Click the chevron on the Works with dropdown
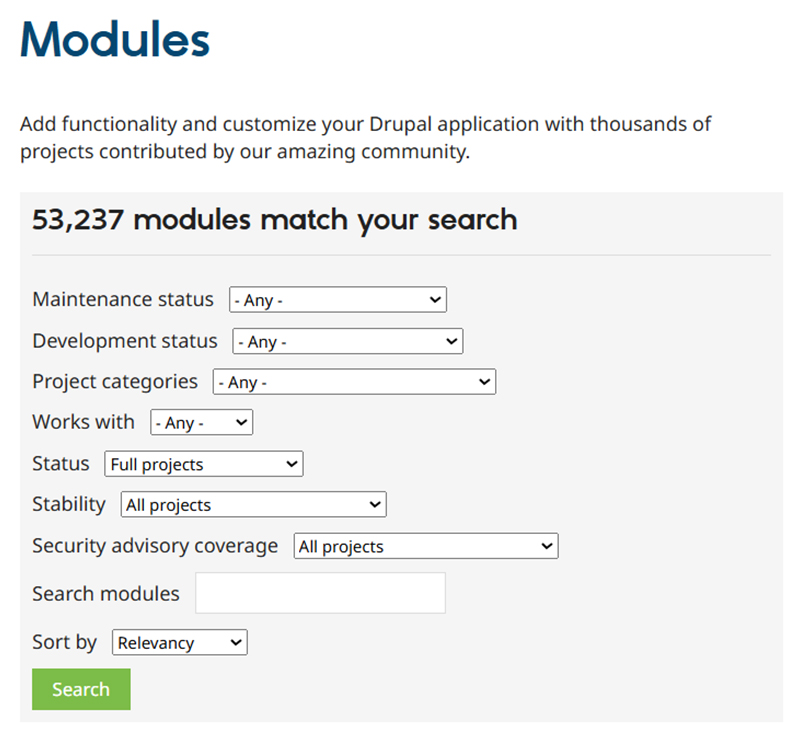800x737 pixels. tap(241, 422)
